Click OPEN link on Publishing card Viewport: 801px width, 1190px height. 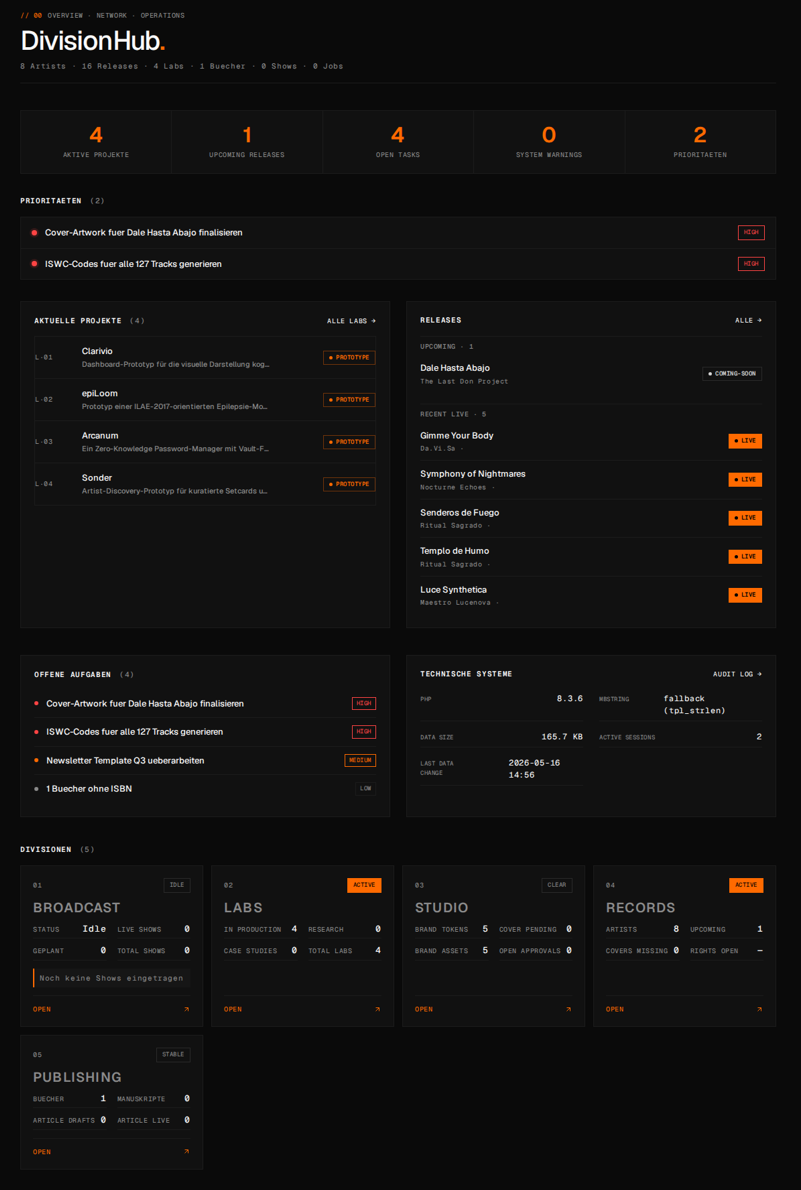coord(42,1152)
